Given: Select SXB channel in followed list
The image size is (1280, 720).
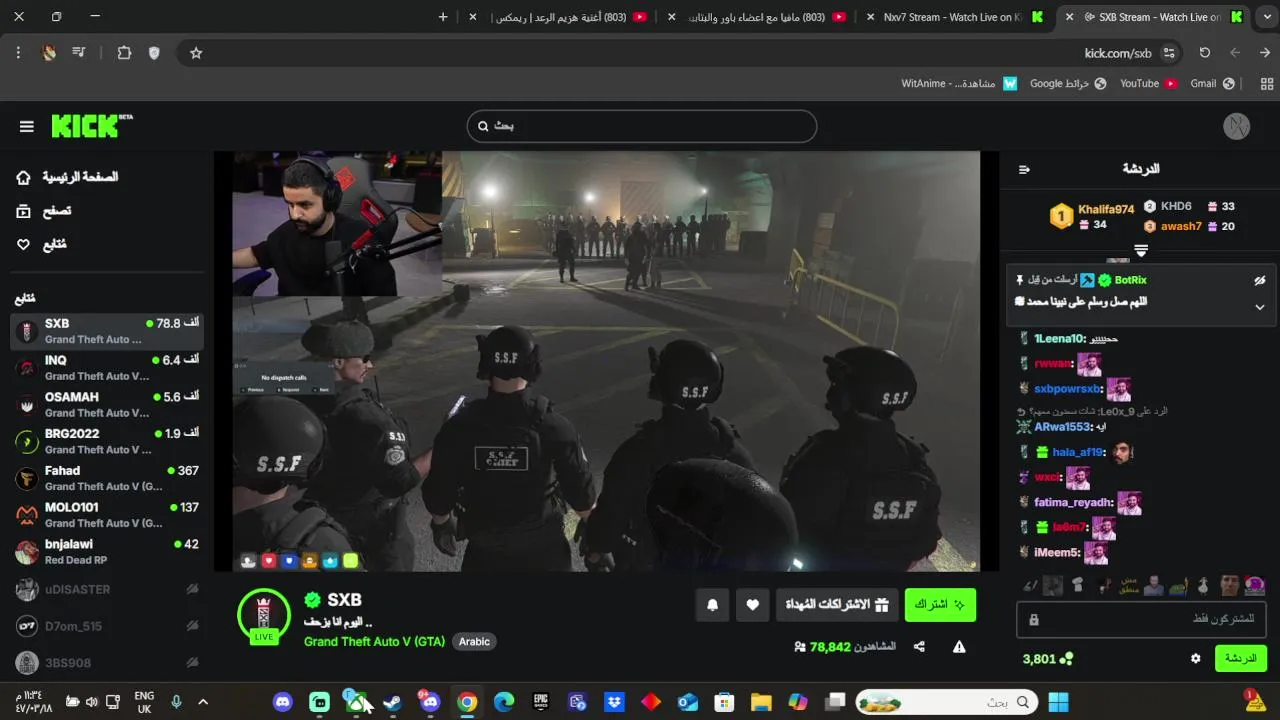Looking at the screenshot, I should click(107, 331).
